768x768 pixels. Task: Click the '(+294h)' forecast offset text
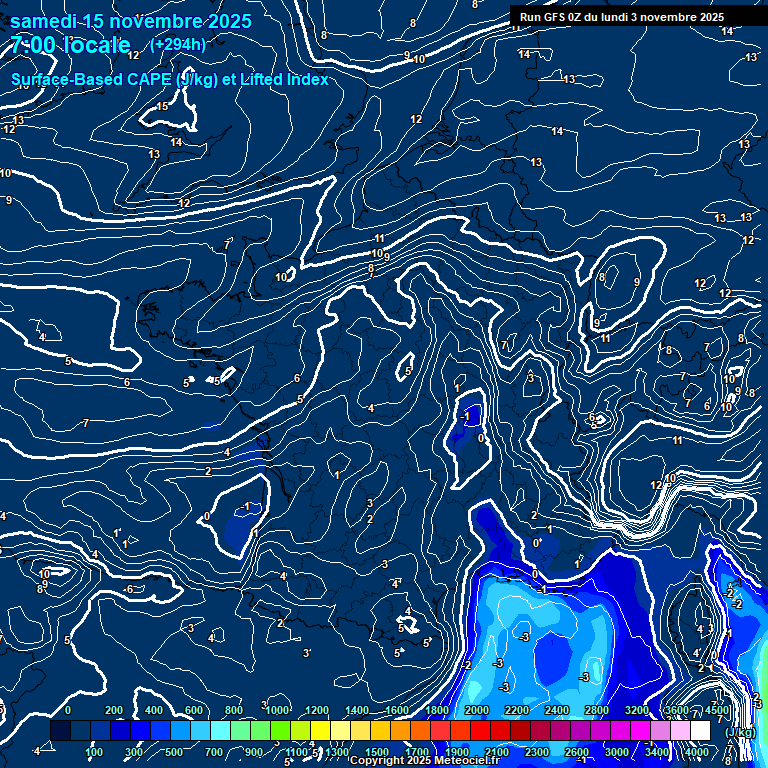click(x=178, y=45)
